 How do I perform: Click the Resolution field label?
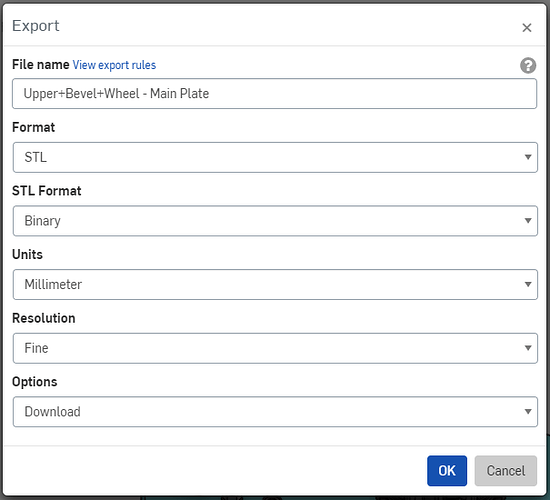click(44, 318)
